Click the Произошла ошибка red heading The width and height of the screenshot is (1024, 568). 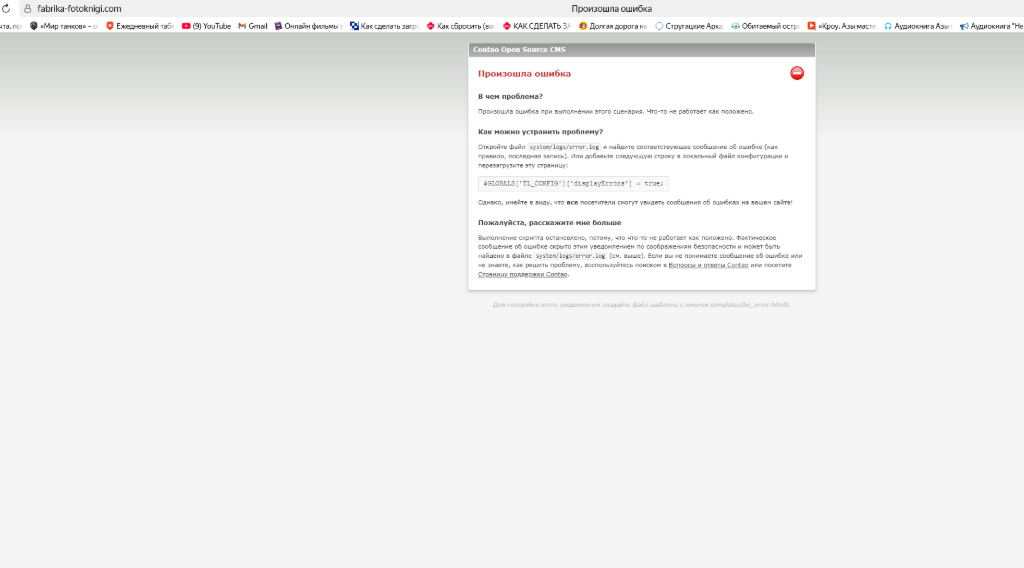click(524, 74)
